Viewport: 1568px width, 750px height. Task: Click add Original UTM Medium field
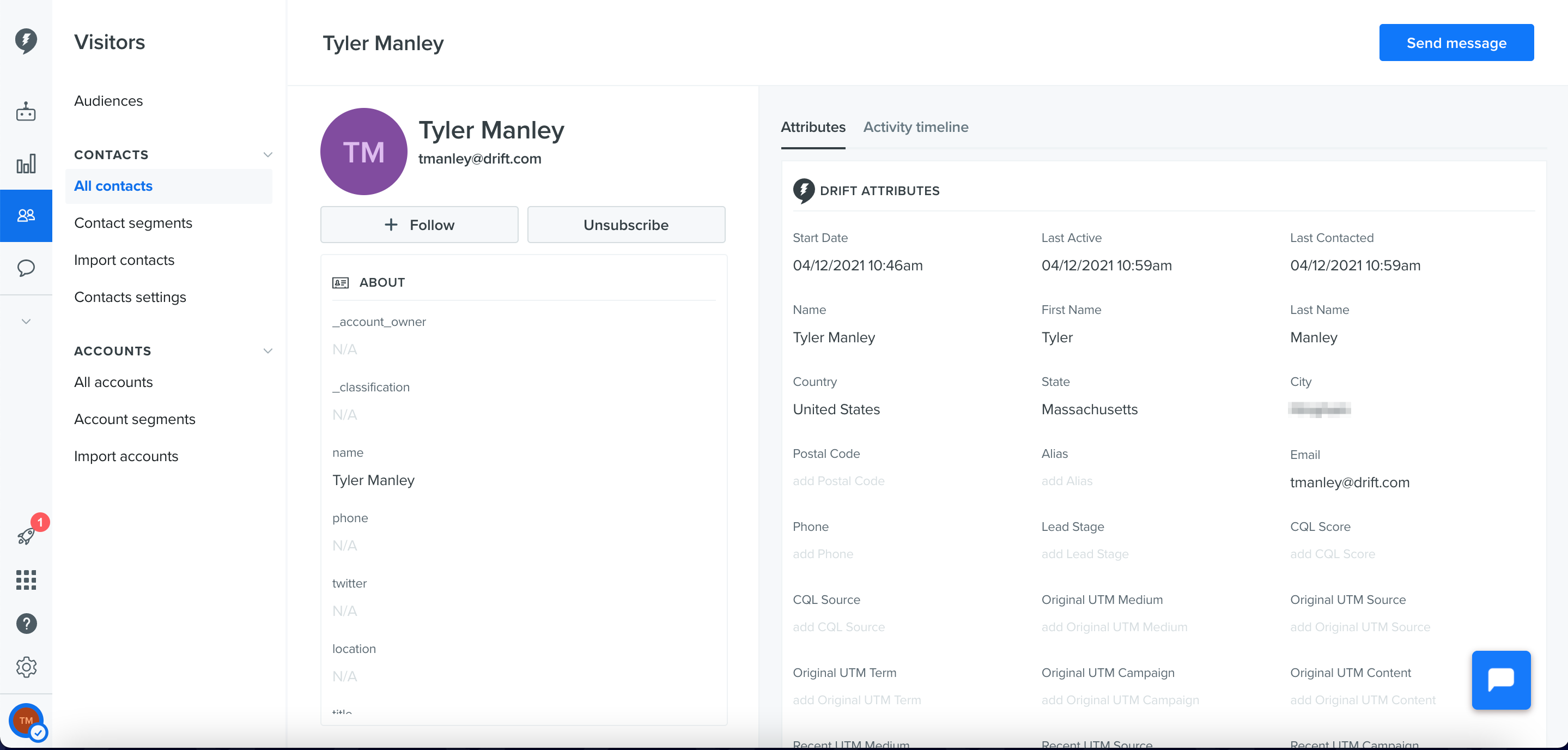pos(1114,627)
